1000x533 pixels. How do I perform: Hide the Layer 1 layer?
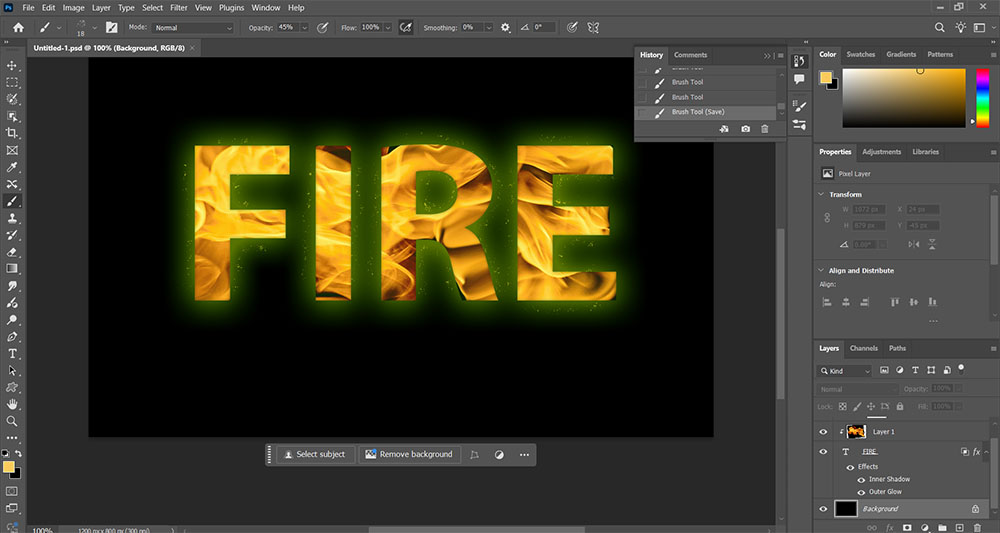point(824,432)
